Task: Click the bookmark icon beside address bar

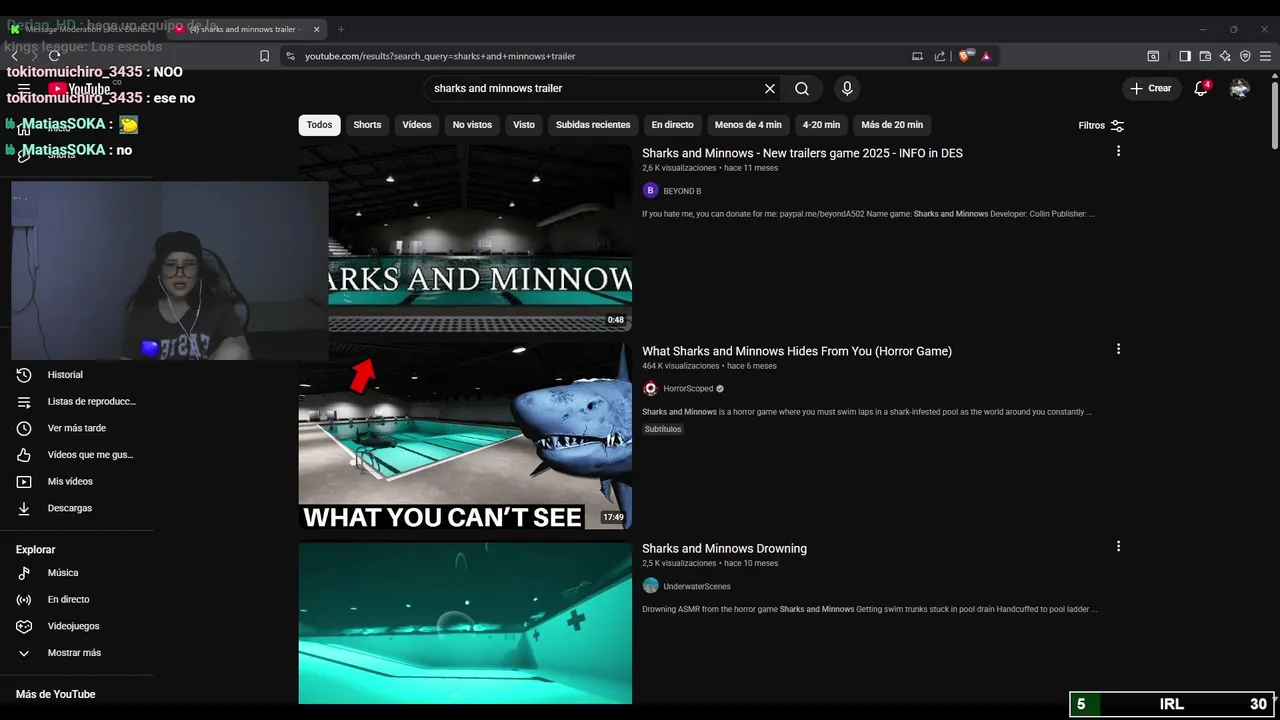Action: tap(264, 56)
